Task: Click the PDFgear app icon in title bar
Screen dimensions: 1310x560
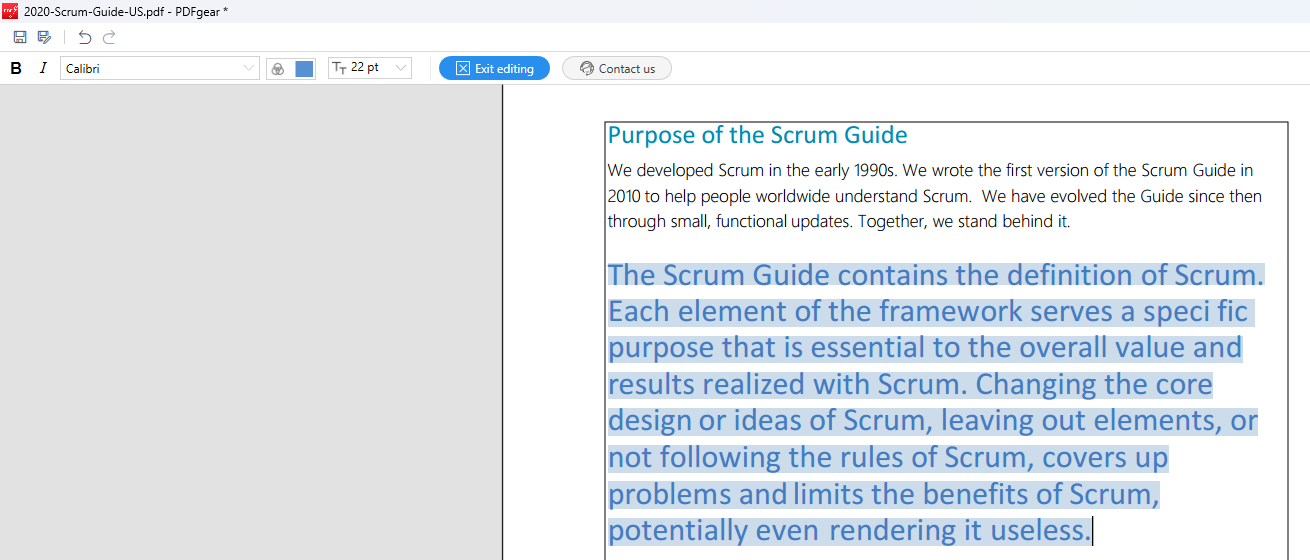Action: tap(10, 11)
